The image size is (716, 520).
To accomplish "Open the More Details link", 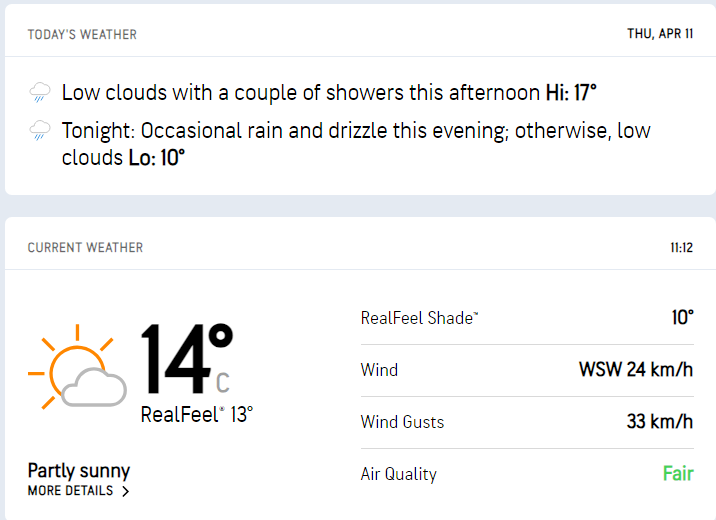I will point(69,491).
